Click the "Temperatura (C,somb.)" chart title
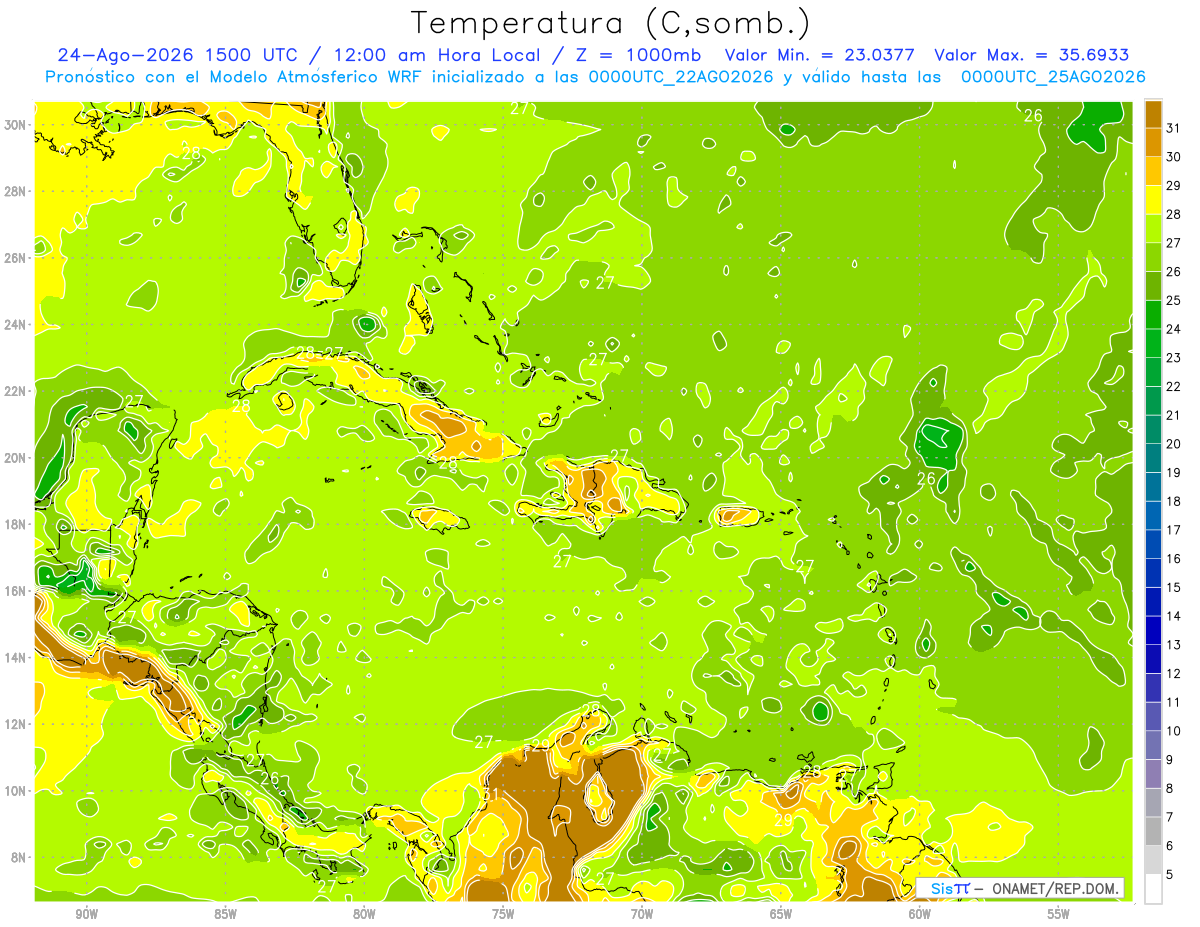This screenshot has height=927, width=1200. [610, 23]
